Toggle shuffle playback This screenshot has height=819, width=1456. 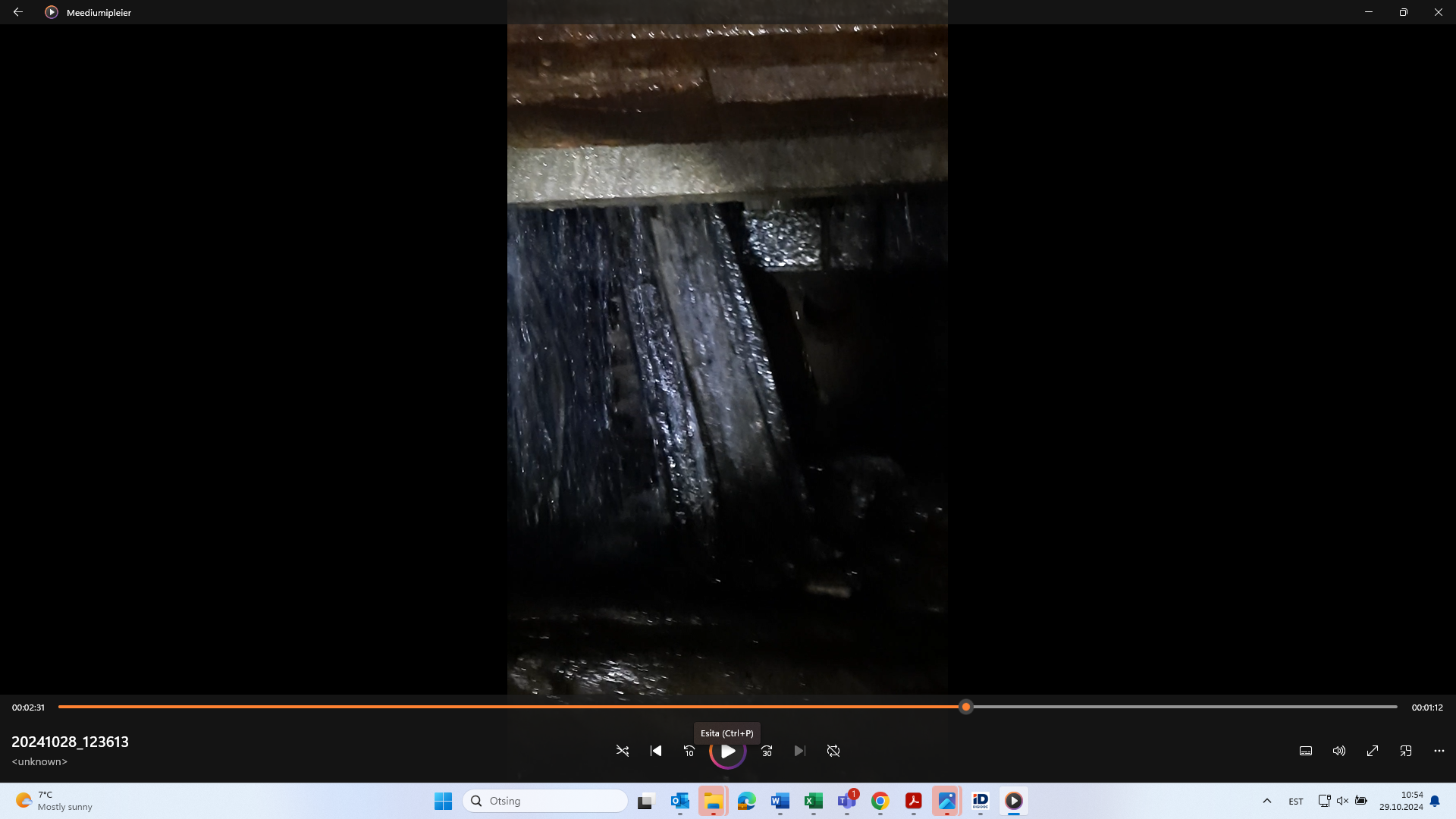pos(623,751)
